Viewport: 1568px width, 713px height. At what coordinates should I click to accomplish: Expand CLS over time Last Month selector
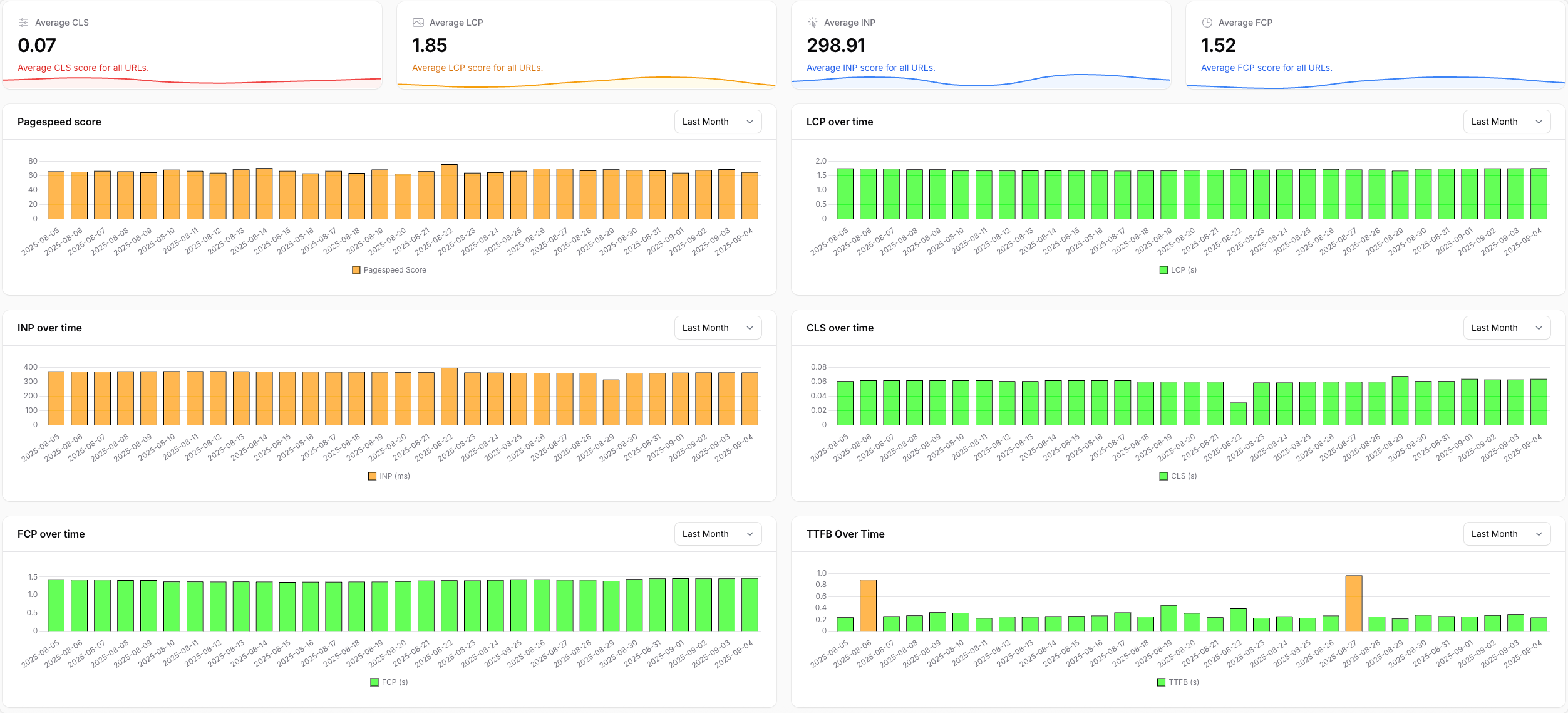click(x=1507, y=328)
